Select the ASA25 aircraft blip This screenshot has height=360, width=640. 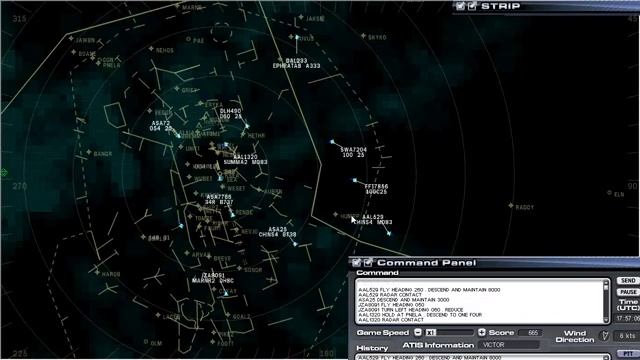click(x=295, y=244)
